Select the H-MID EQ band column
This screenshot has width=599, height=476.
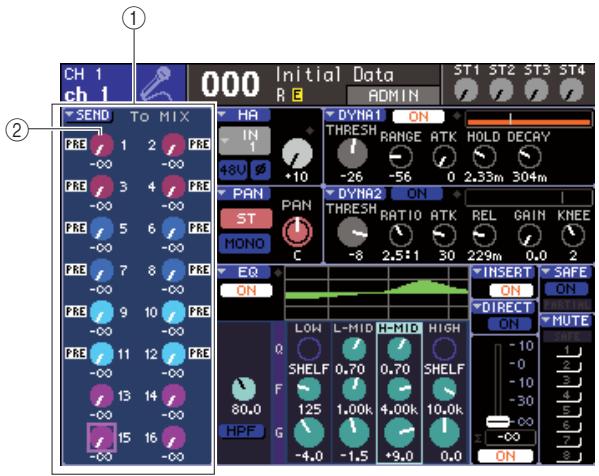(400, 392)
